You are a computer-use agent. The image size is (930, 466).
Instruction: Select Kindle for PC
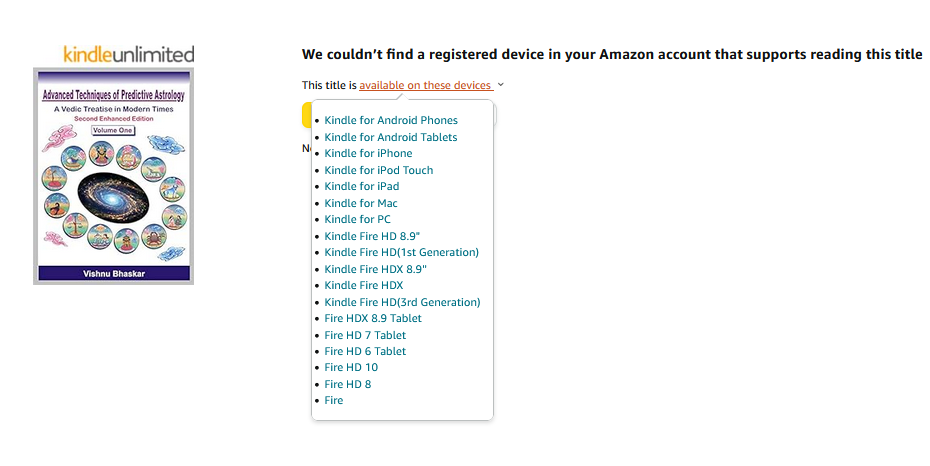pos(358,219)
